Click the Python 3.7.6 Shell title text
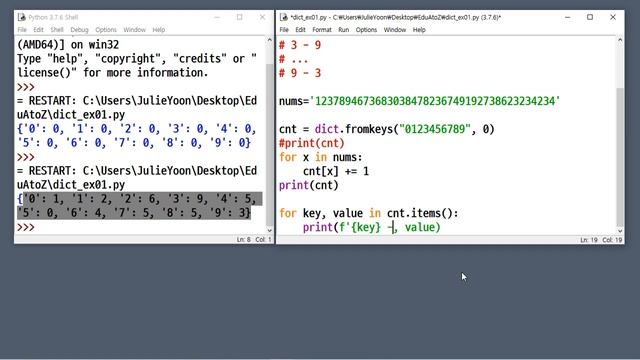The width and height of the screenshot is (640, 360). (53, 17)
